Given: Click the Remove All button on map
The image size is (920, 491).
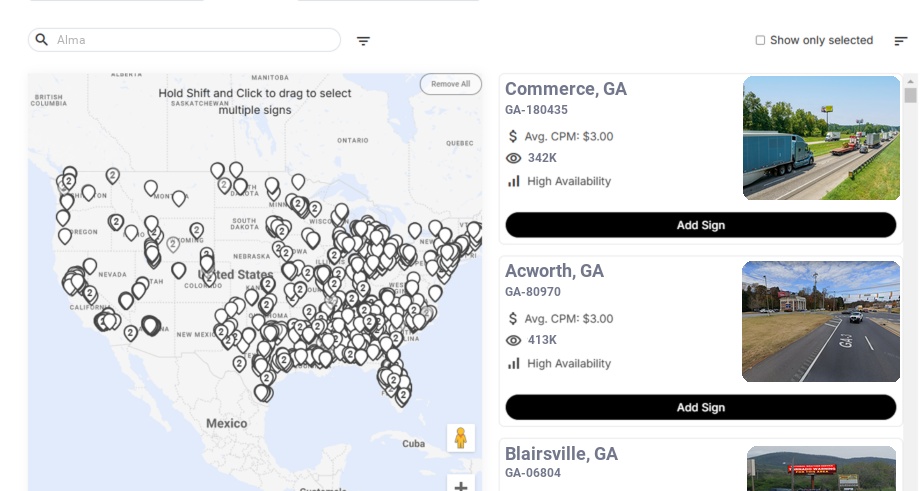Looking at the screenshot, I should [x=450, y=84].
